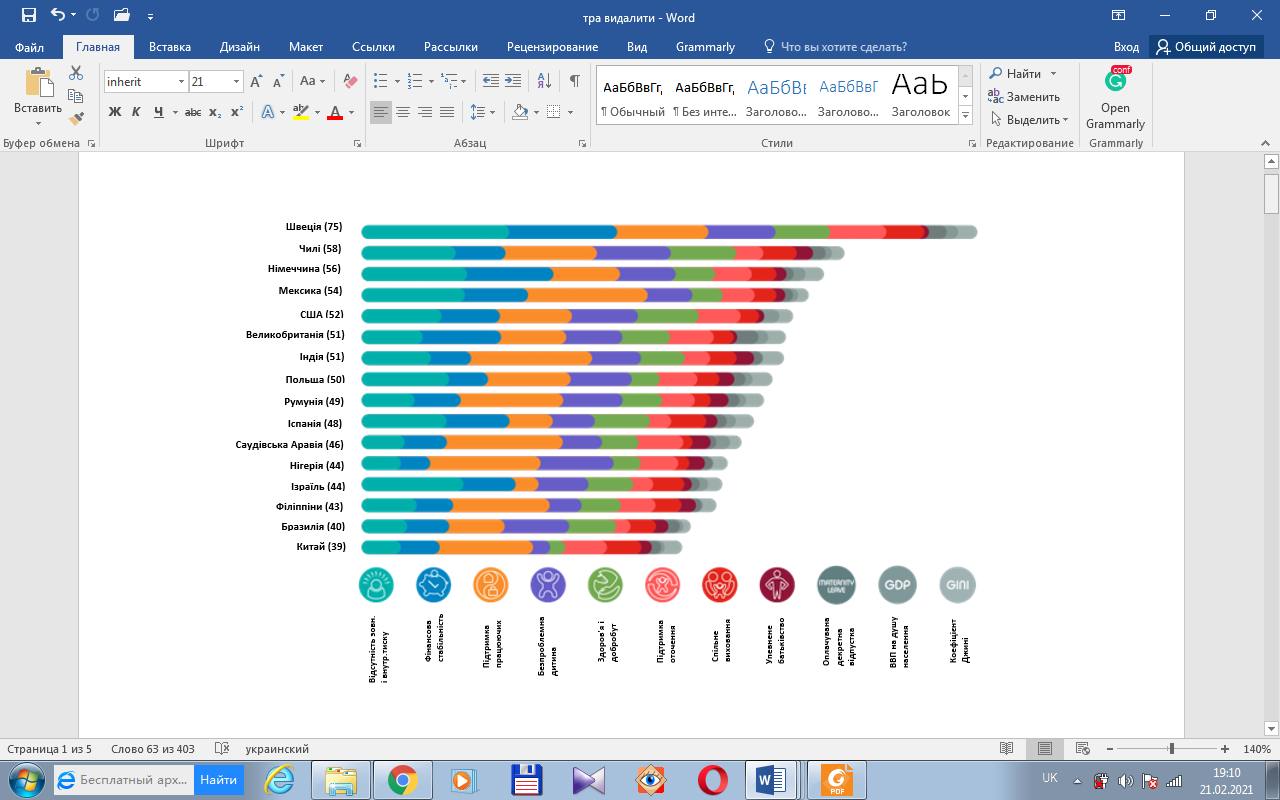Apply the Обычный style
This screenshot has height=800, width=1280.
(x=633, y=96)
